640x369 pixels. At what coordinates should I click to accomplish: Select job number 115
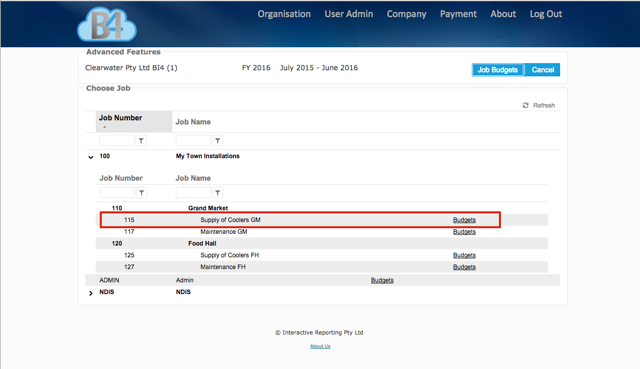click(129, 220)
